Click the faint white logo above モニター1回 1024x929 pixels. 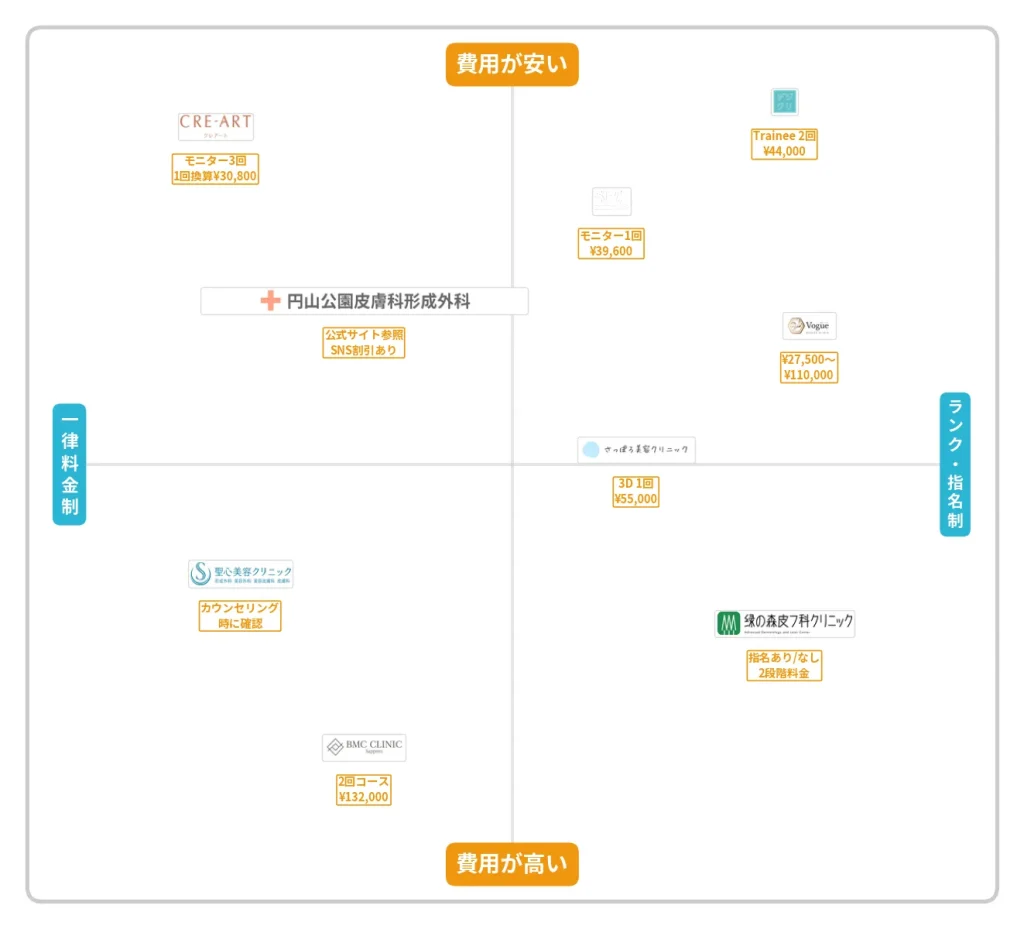[611, 201]
